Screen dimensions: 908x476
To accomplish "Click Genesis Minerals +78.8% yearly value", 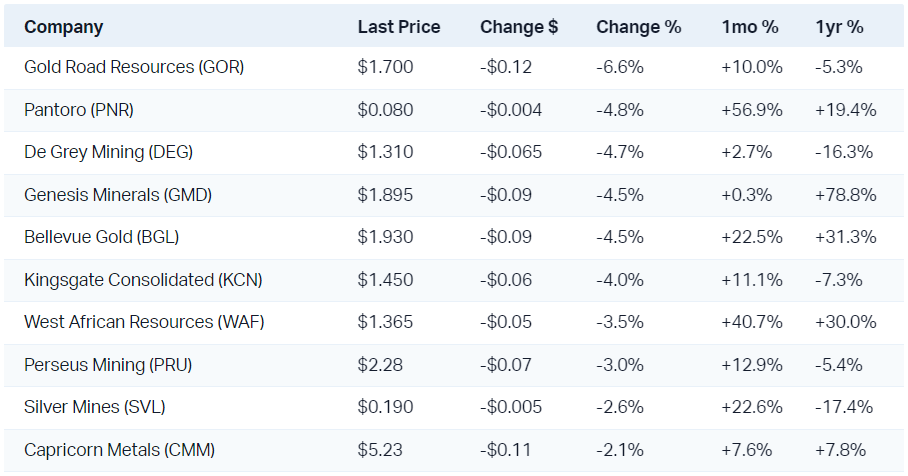I will point(846,195).
